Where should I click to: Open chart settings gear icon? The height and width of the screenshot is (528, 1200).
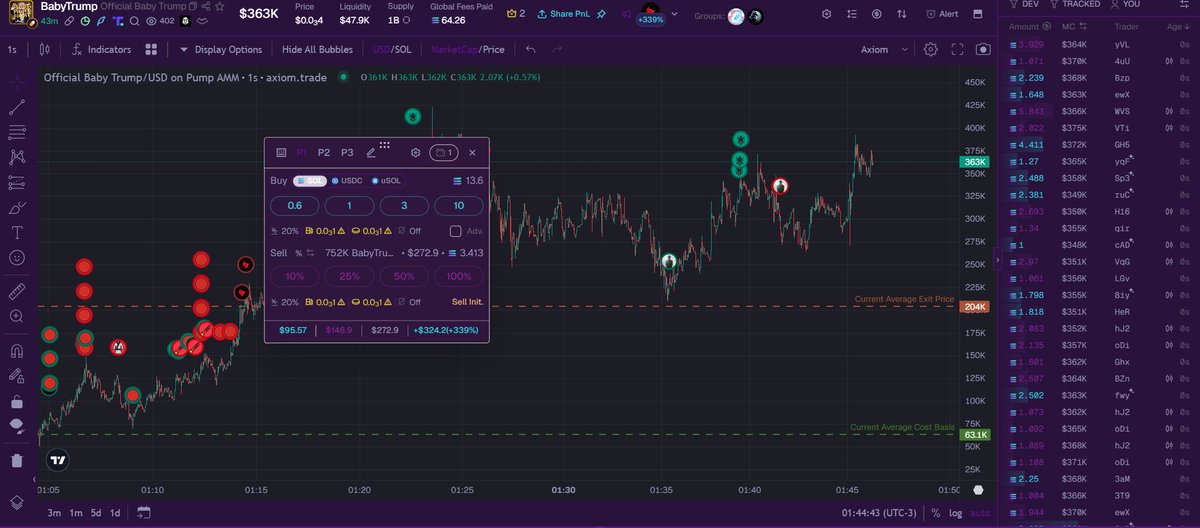coord(931,49)
